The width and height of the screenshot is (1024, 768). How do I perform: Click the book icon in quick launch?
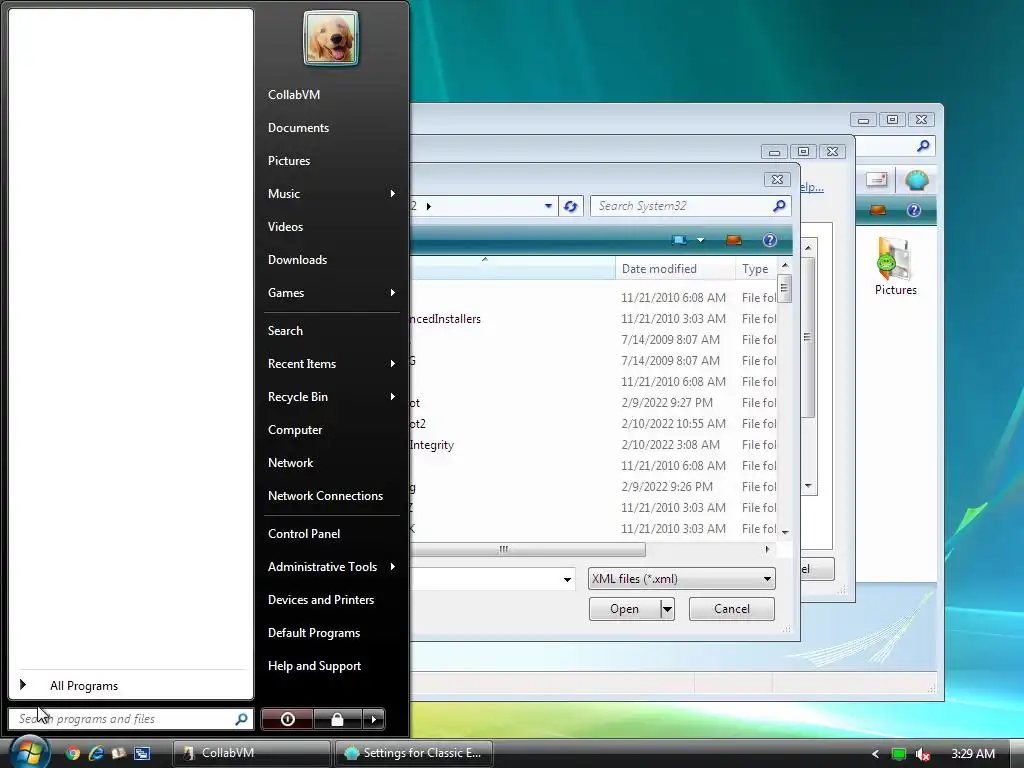coord(119,753)
